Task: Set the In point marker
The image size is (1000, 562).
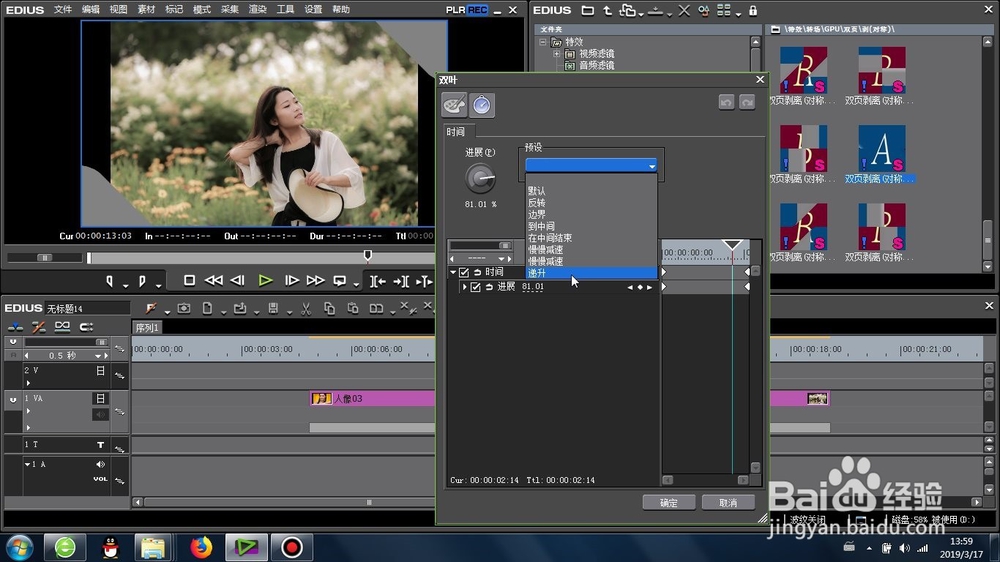Action: (x=109, y=281)
